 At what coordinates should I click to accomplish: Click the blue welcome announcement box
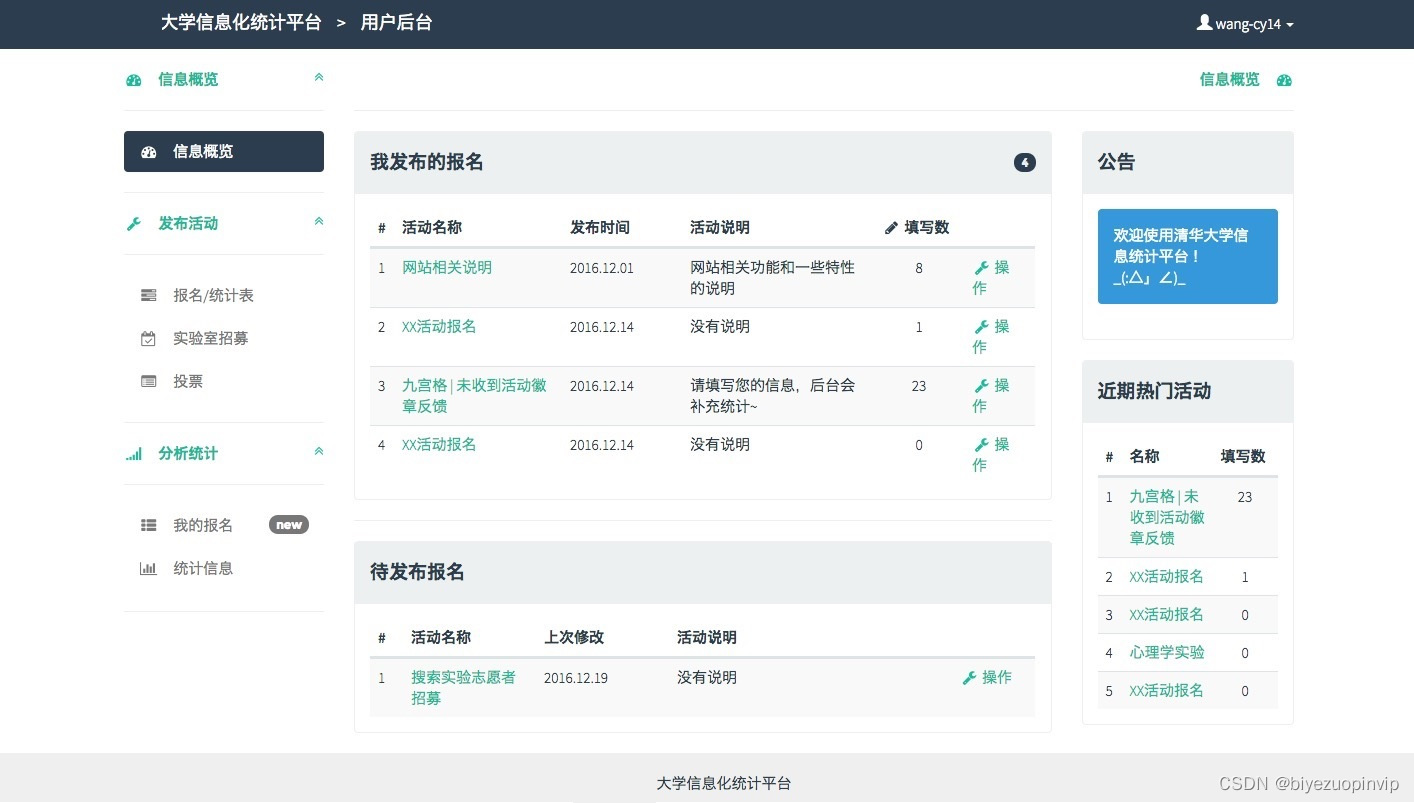(x=1188, y=256)
